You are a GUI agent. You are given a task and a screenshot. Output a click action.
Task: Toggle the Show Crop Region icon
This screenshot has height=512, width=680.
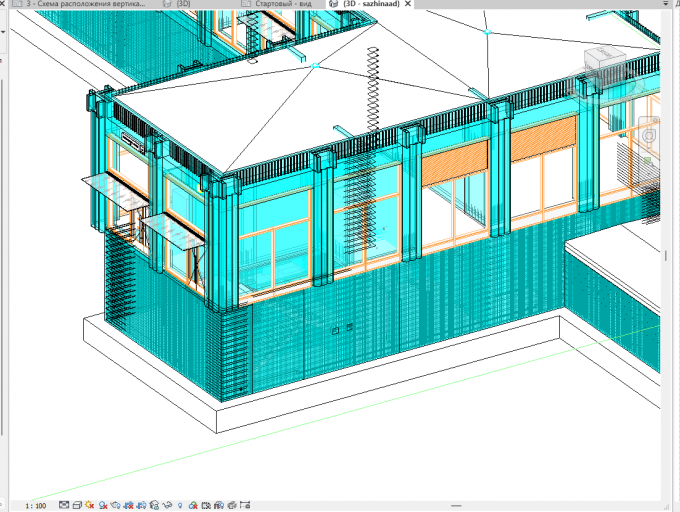click(x=141, y=505)
